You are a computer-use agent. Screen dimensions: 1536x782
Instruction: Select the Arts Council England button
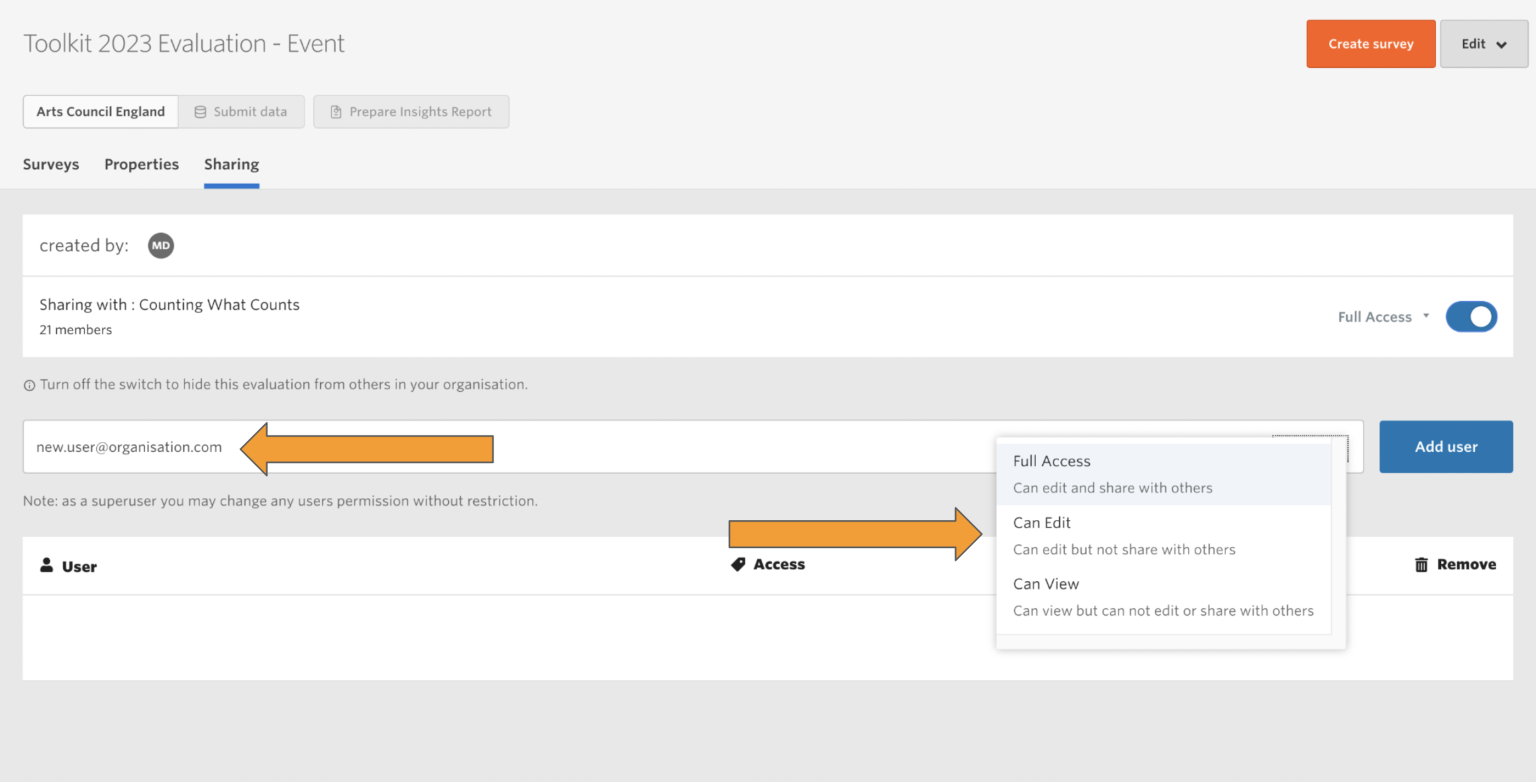[x=100, y=111]
